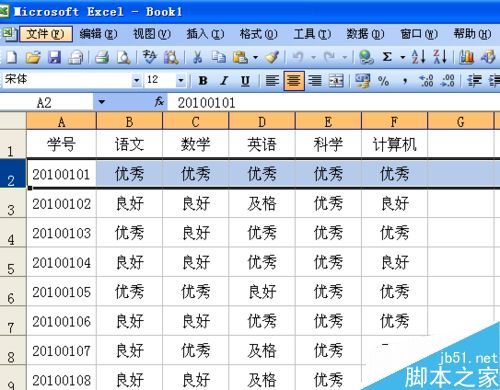Screen dimensions: 500x390
Task: Toggle Align Right
Action: click(x=315, y=81)
